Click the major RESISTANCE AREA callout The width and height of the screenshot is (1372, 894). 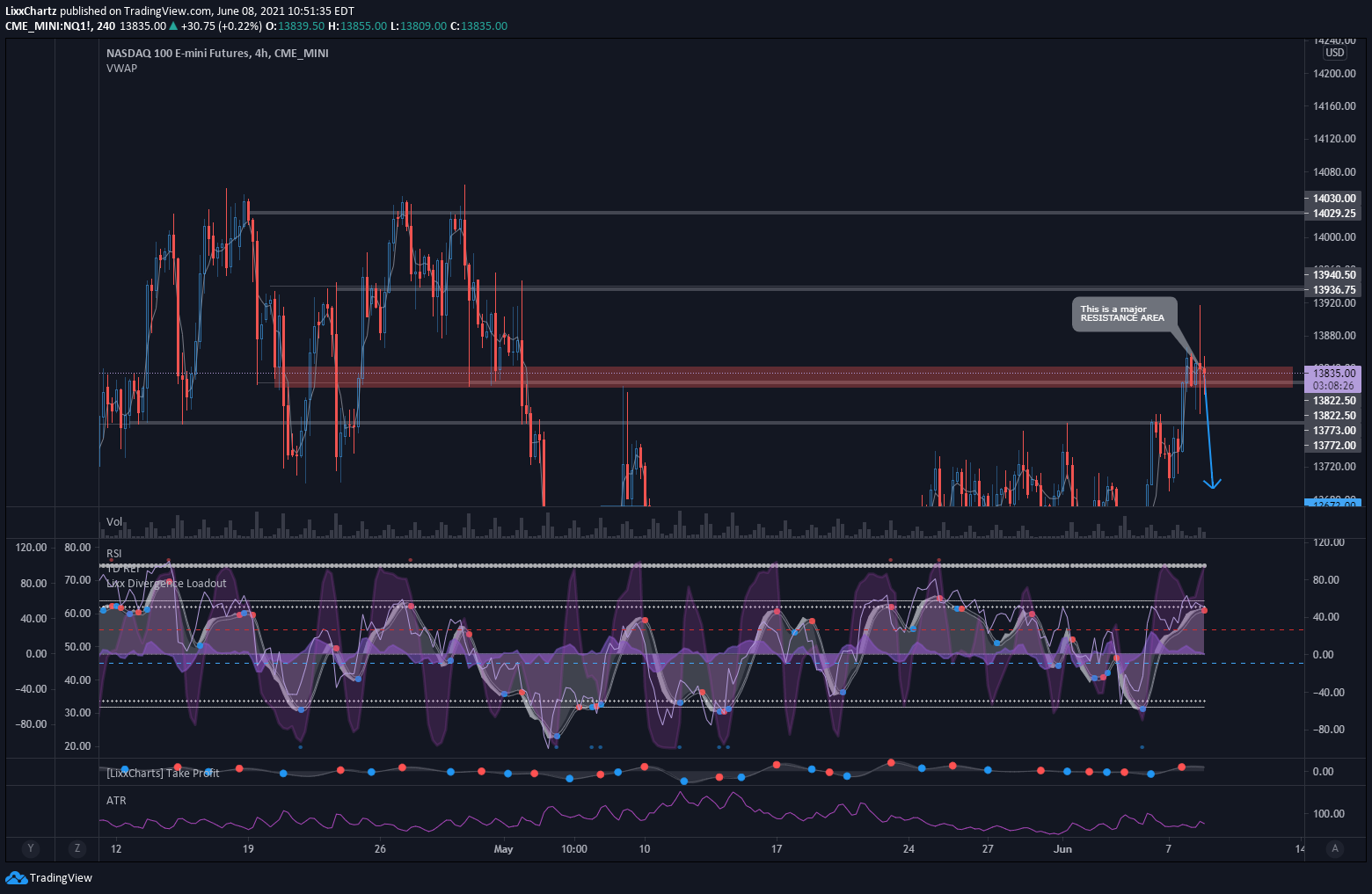click(1124, 314)
